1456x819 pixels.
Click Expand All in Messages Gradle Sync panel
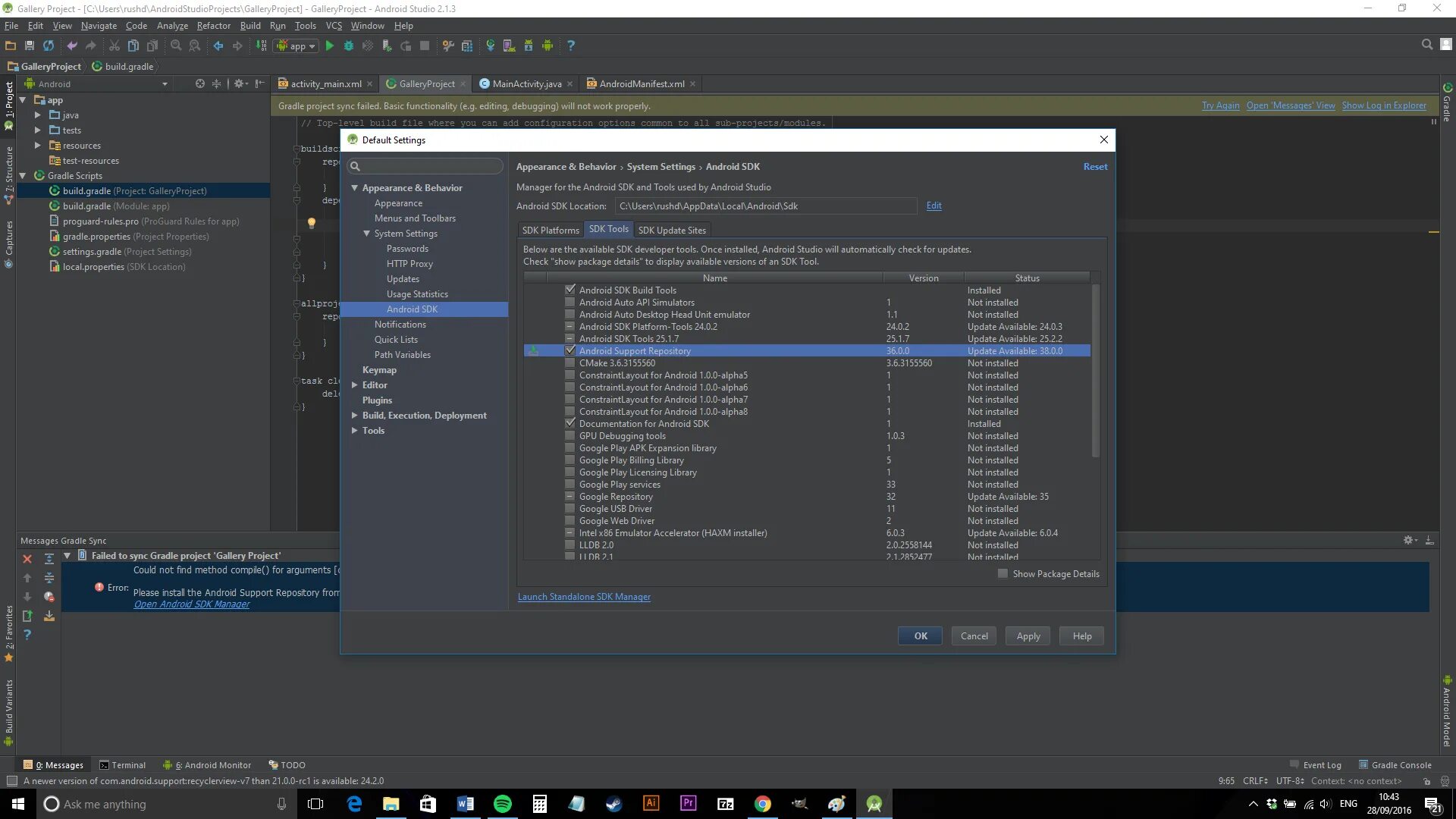(49, 559)
